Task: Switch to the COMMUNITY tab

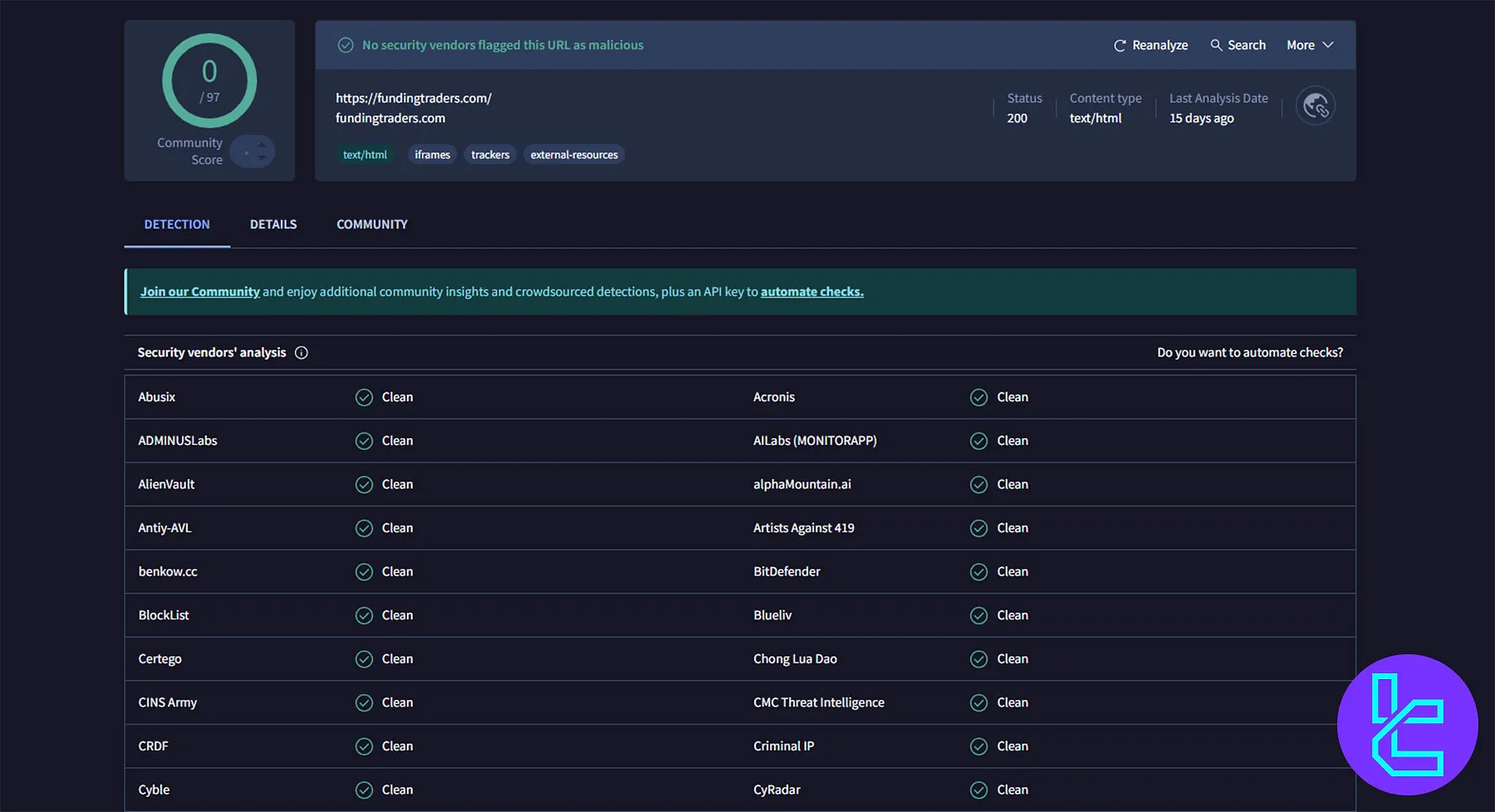Action: (x=371, y=224)
